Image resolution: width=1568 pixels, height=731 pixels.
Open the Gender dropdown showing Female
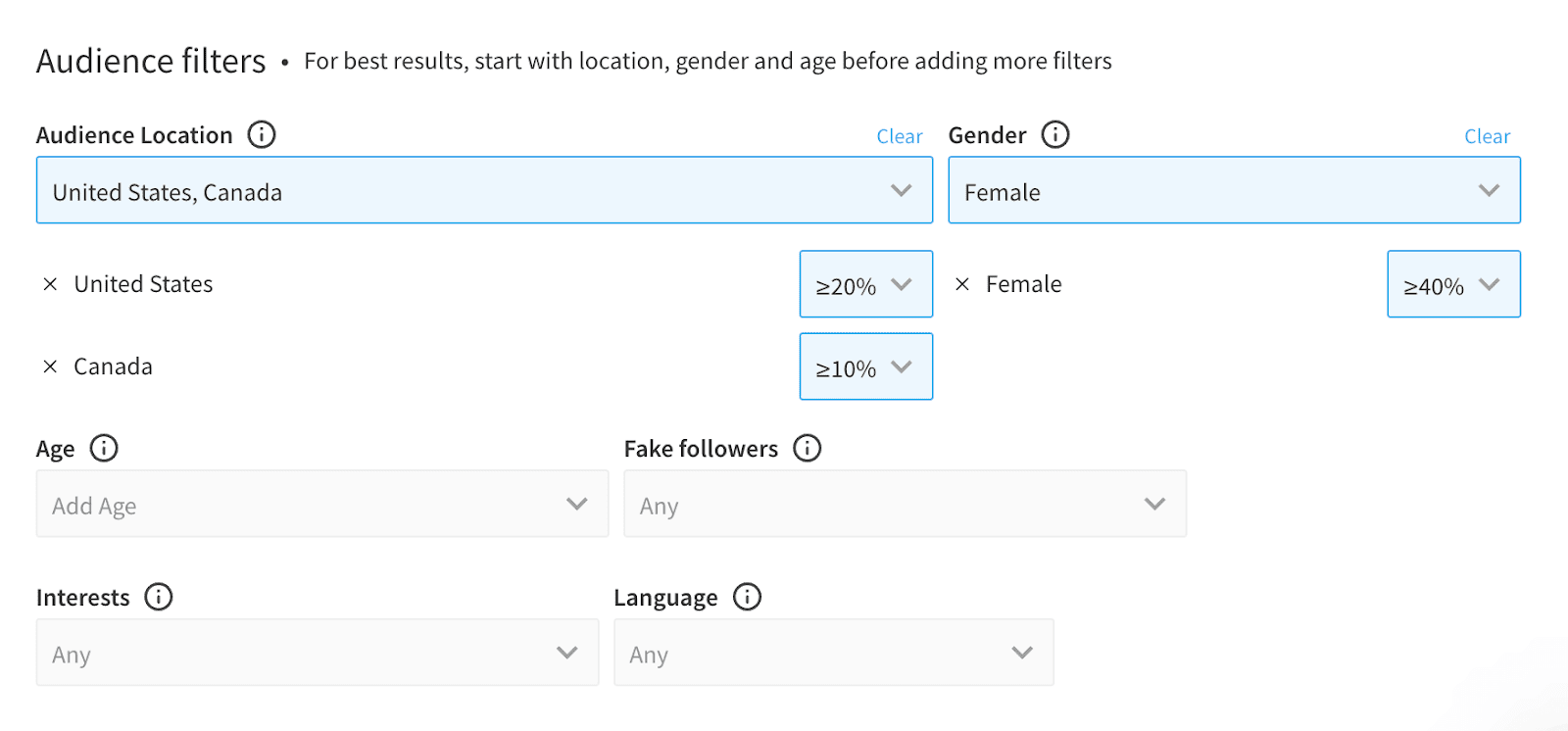1234,190
